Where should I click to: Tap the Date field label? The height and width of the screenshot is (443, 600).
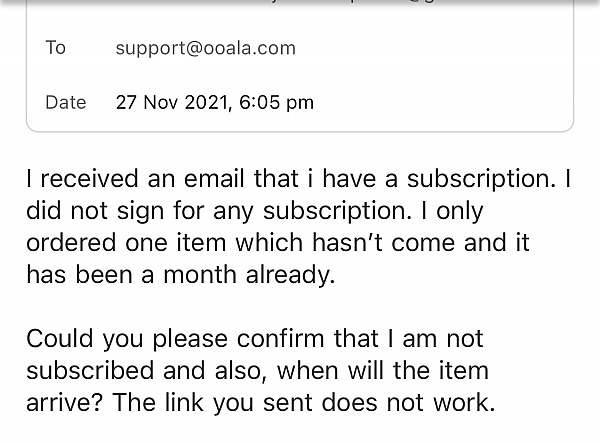65,103
